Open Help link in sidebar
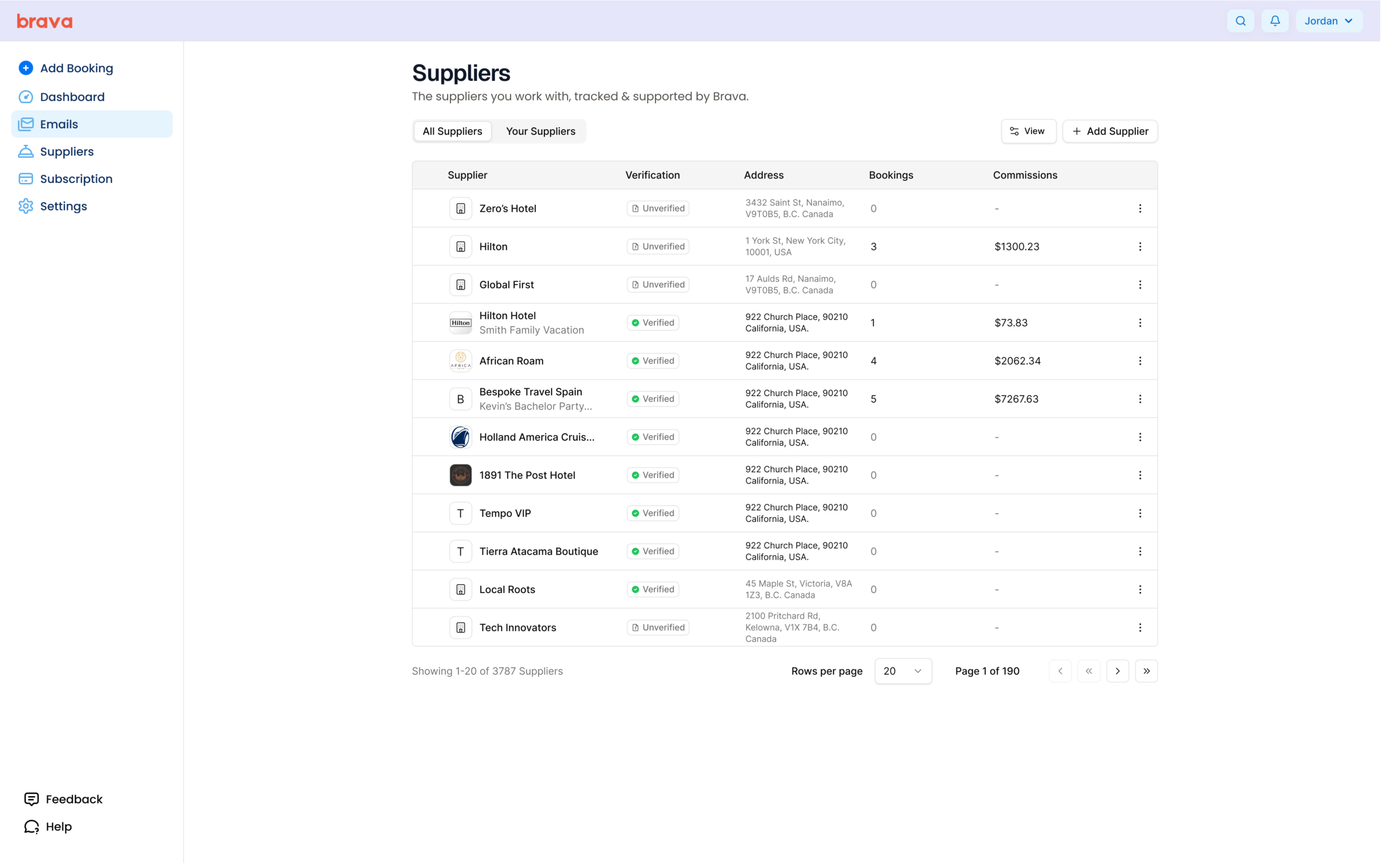Viewport: 1391px width, 868px height. coord(58,827)
